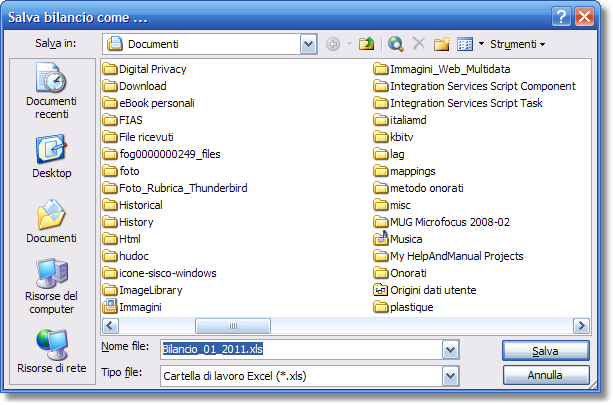Select the Origini dati utente folder
This screenshot has height=405, width=613.
point(425,290)
